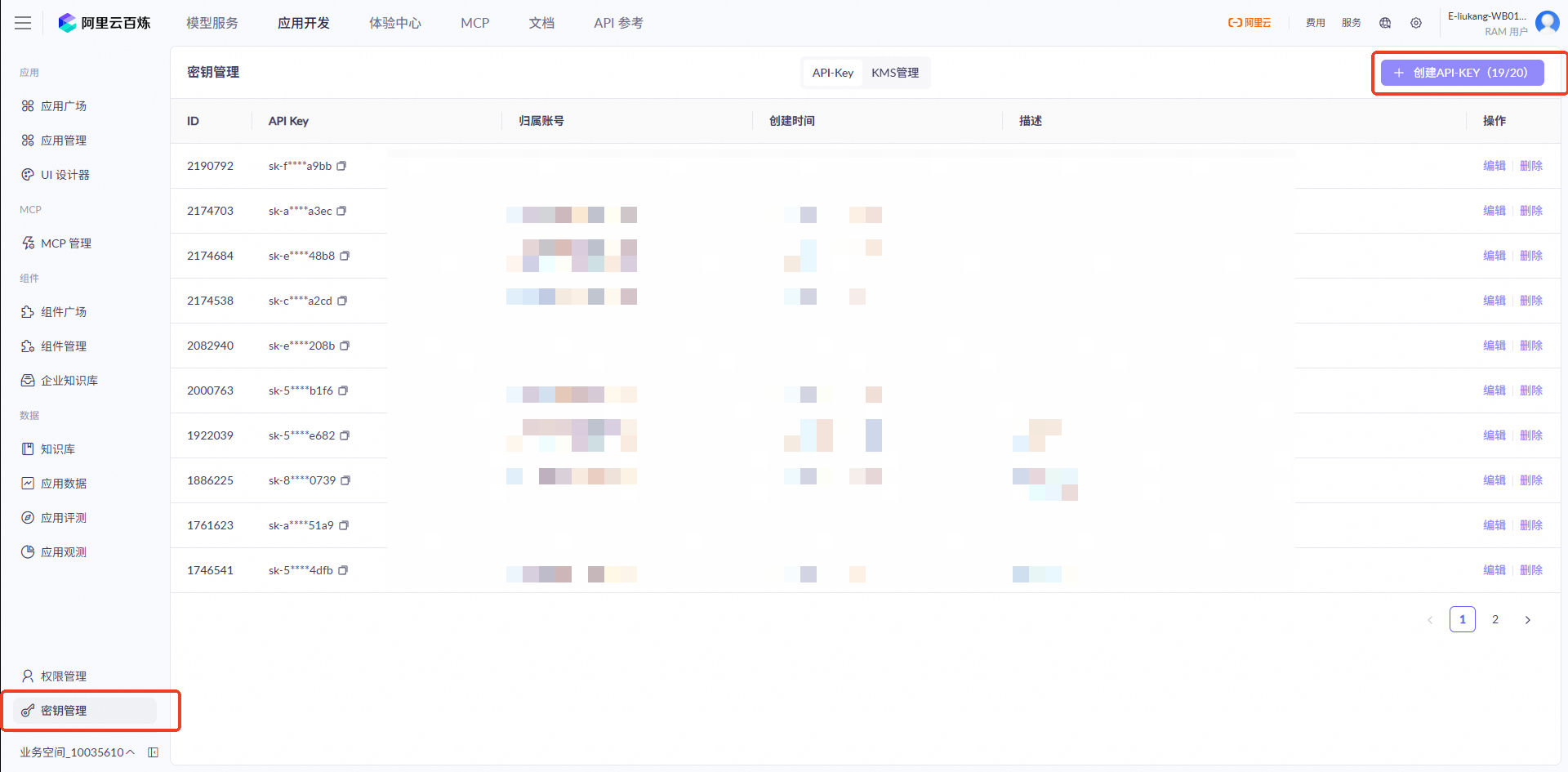The height and width of the screenshot is (772, 1568).
Task: Copy the API key sk-5****b1f6
Action: pyautogui.click(x=343, y=390)
